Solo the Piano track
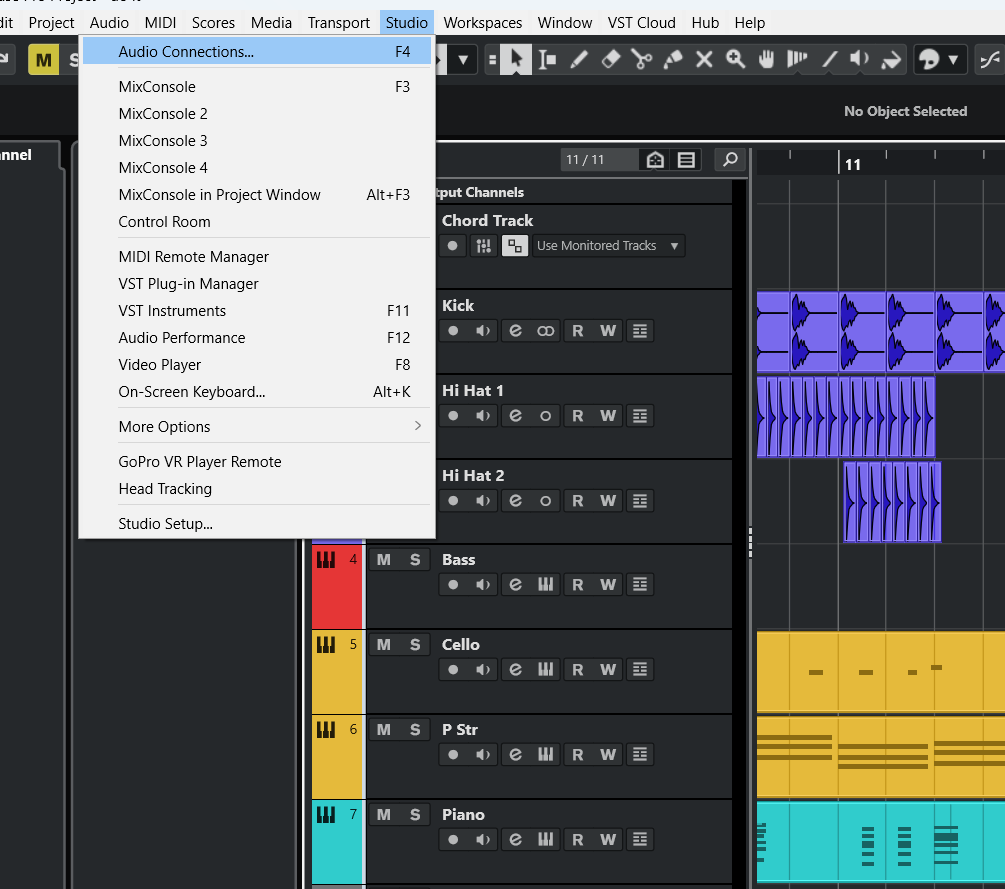Viewport: 1005px width, 889px height. 415,815
